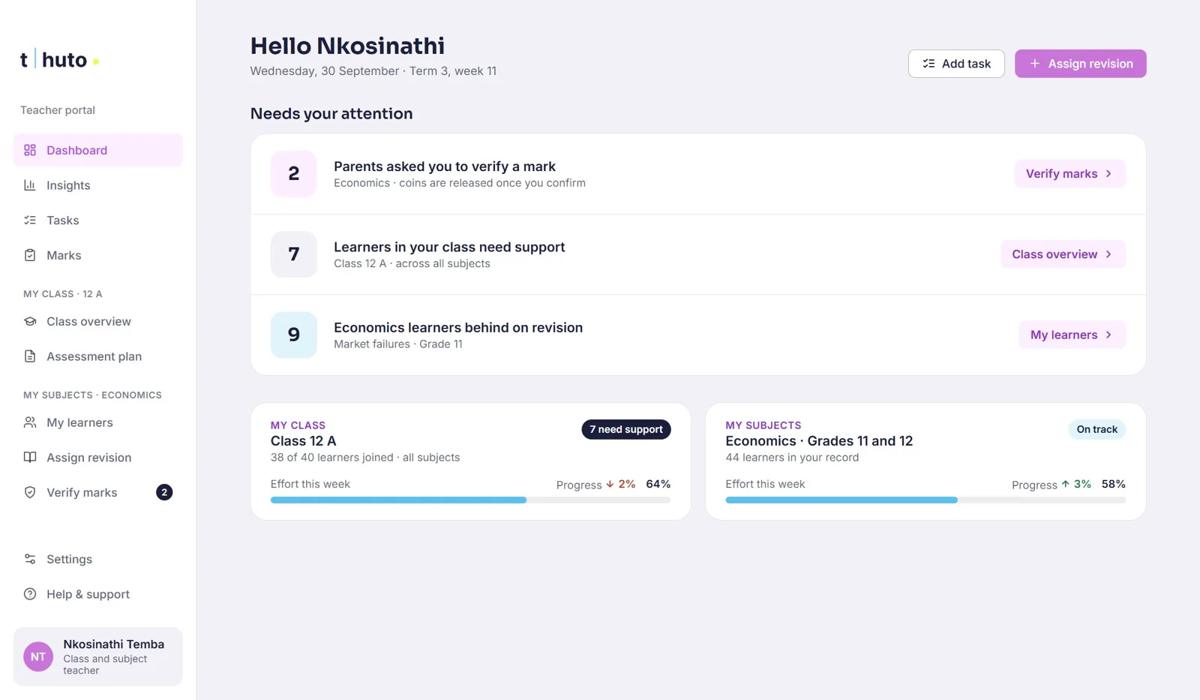1200x700 pixels.
Task: Click the '7 need support' badge
Action: 626,429
